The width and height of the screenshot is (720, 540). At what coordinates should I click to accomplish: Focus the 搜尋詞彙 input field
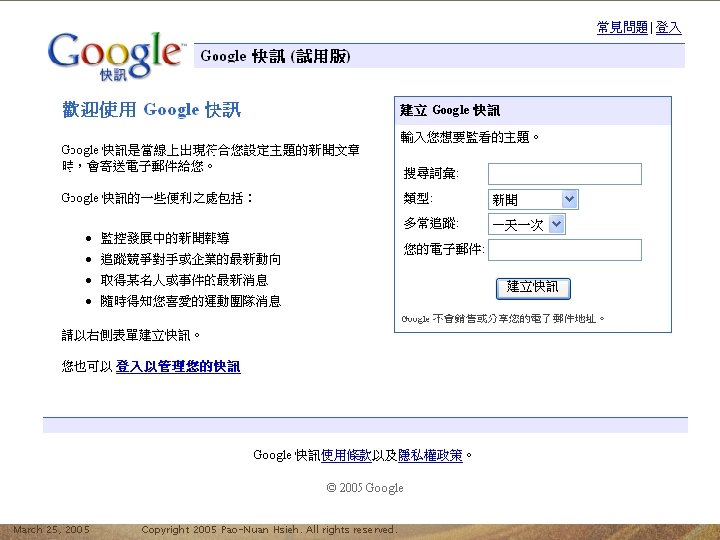click(564, 174)
